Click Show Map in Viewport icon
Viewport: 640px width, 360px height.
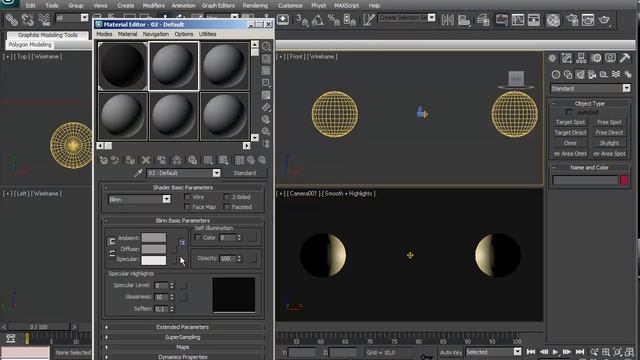[x=223, y=160]
